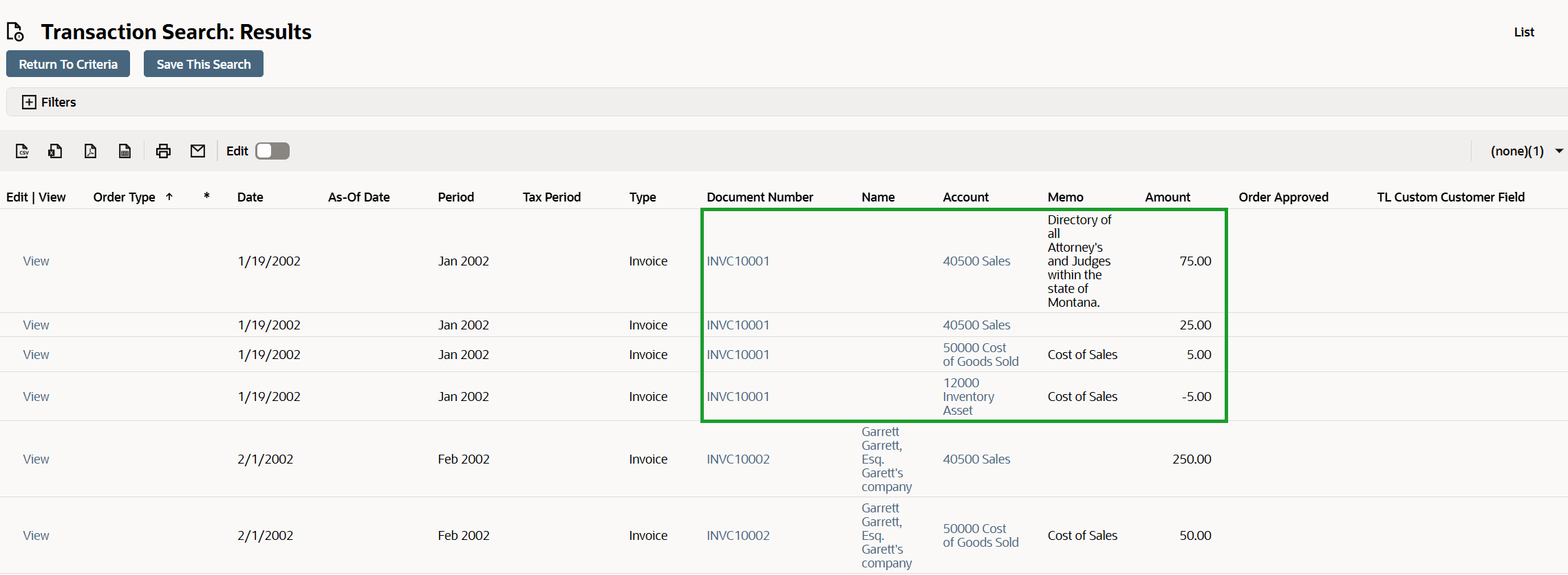Sort by Tax Period column

click(552, 197)
